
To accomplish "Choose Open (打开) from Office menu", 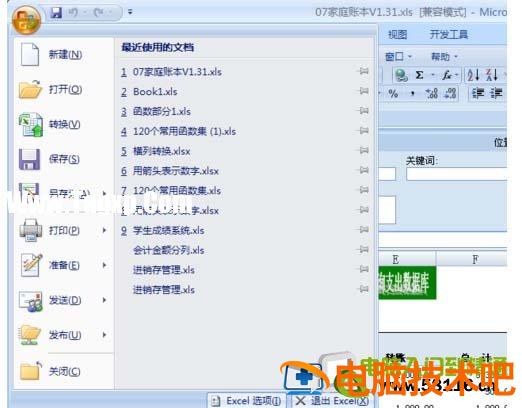I will click(x=65, y=89).
